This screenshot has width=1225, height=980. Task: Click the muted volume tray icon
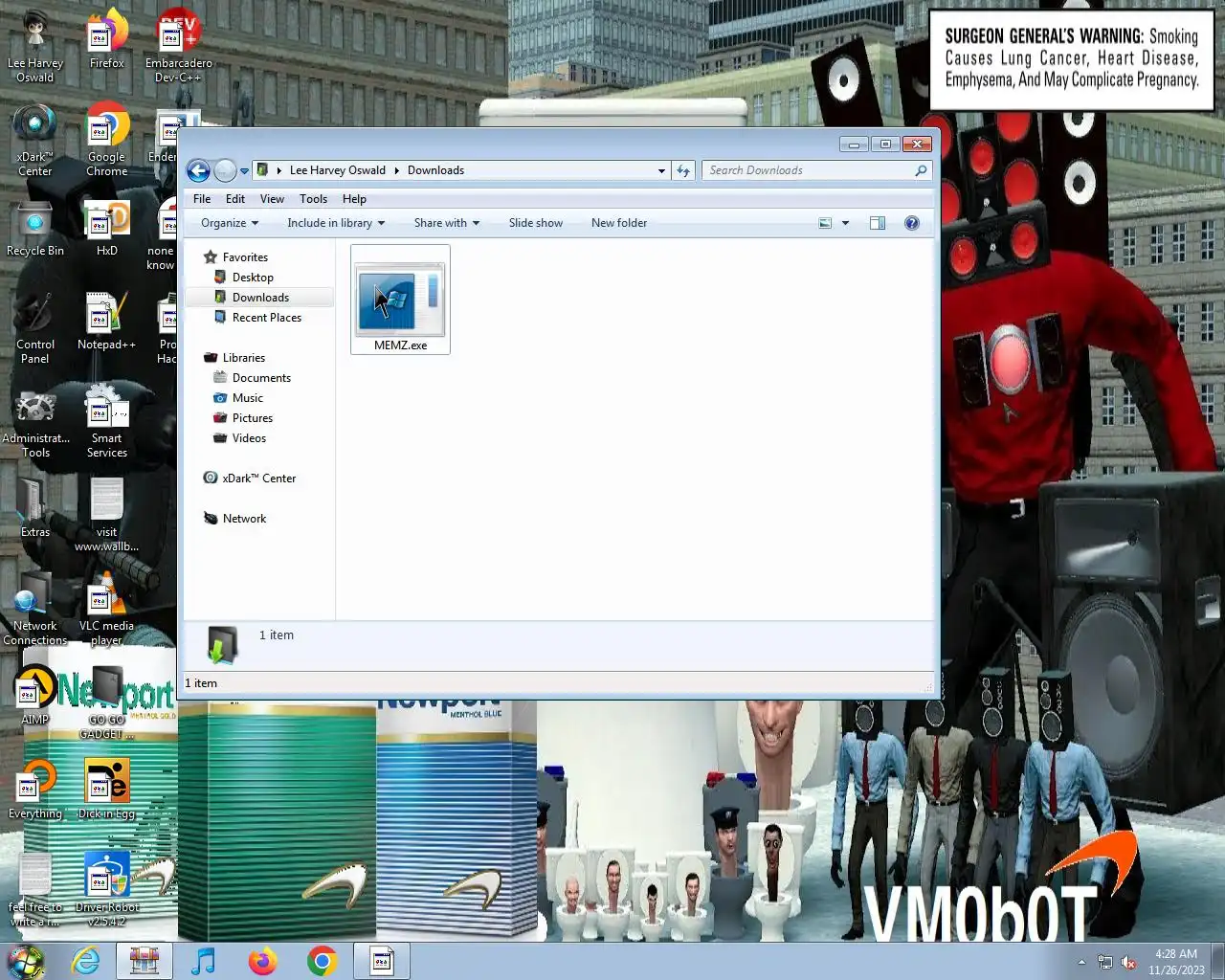1128,962
